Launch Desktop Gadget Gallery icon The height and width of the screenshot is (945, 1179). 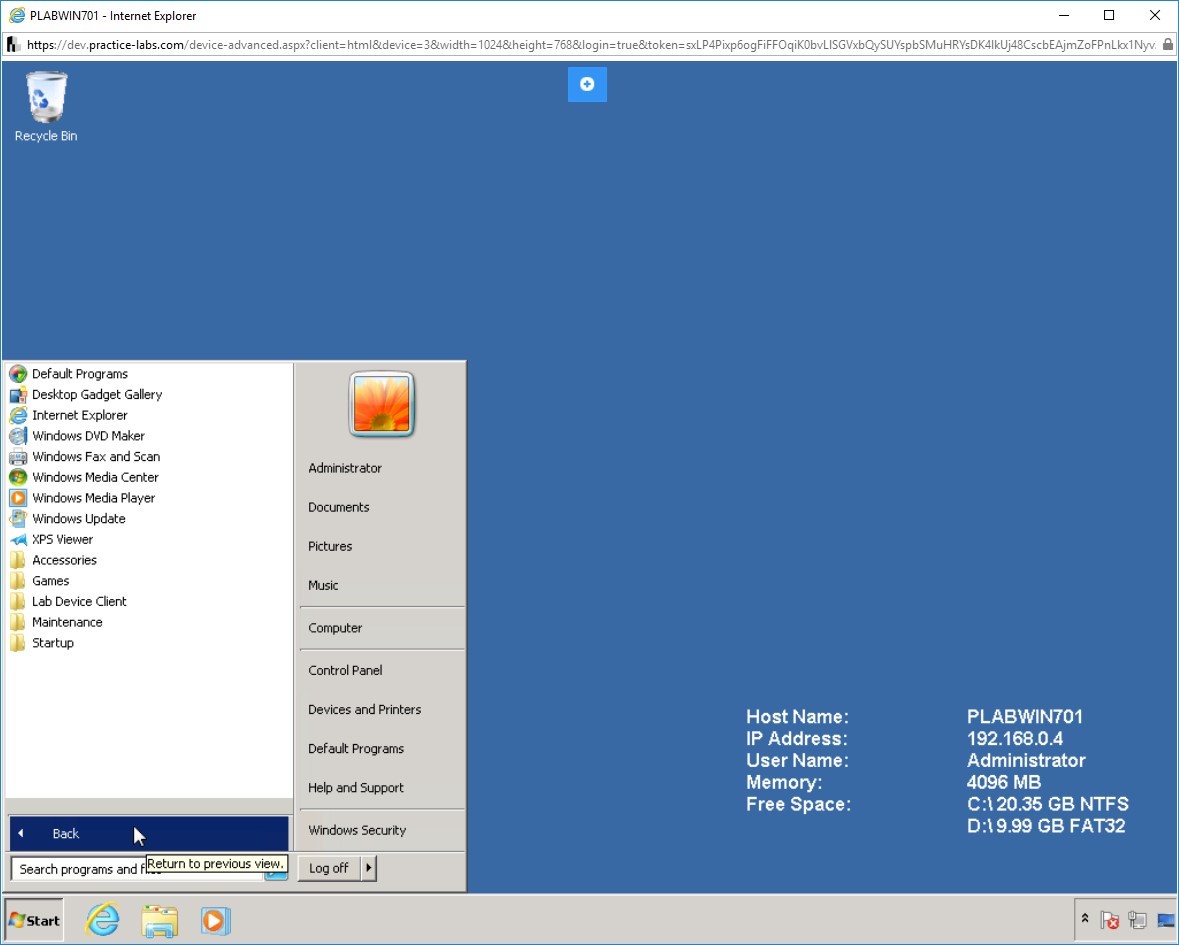pos(18,395)
